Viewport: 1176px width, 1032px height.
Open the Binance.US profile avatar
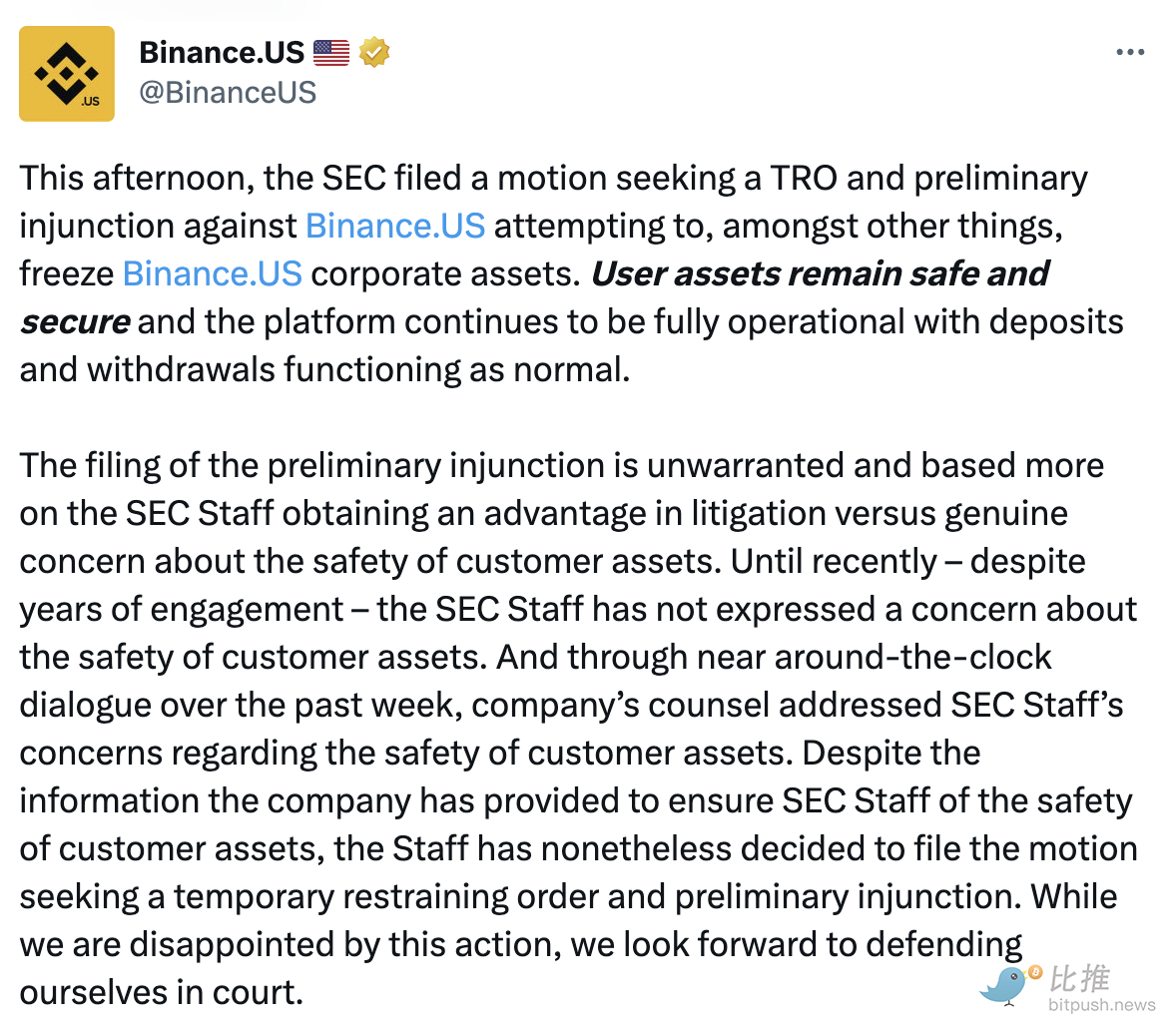point(67,74)
